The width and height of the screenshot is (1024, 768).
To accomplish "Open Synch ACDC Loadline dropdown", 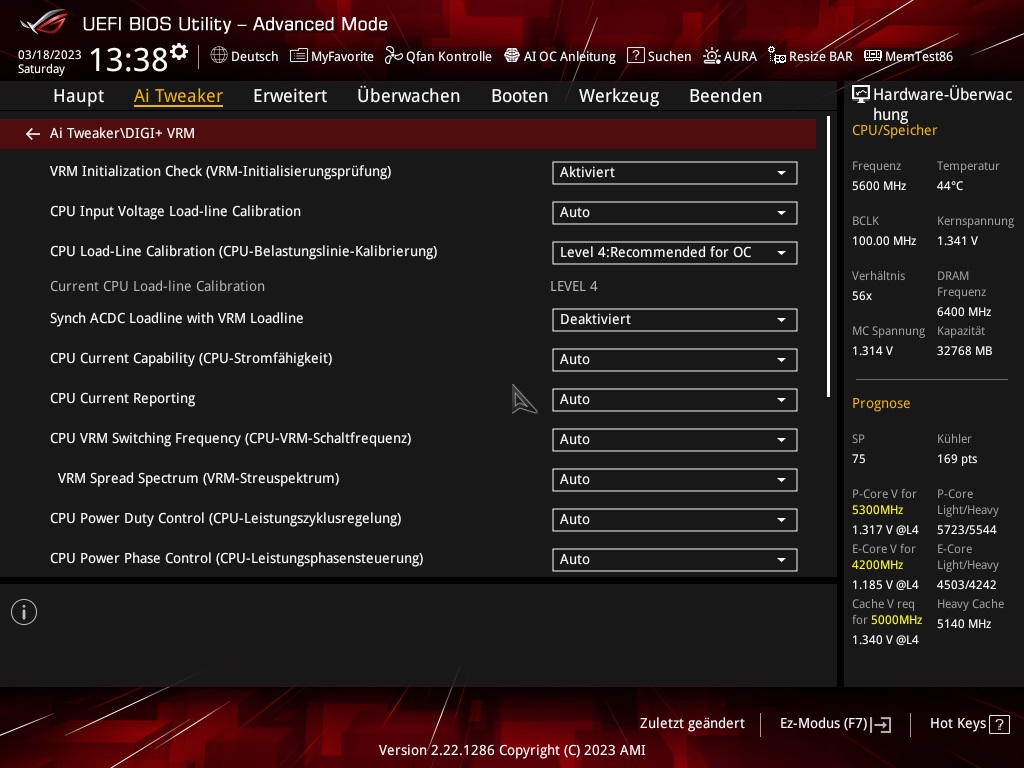I will point(675,319).
